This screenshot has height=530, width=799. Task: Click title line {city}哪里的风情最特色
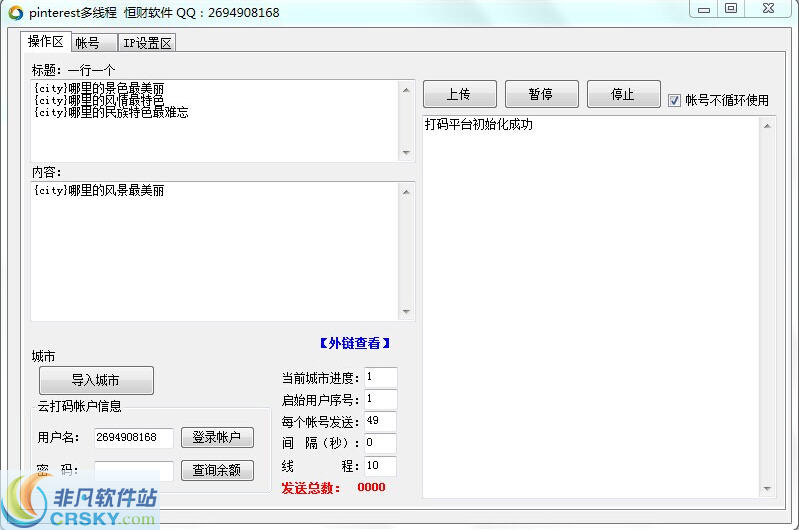[99, 100]
